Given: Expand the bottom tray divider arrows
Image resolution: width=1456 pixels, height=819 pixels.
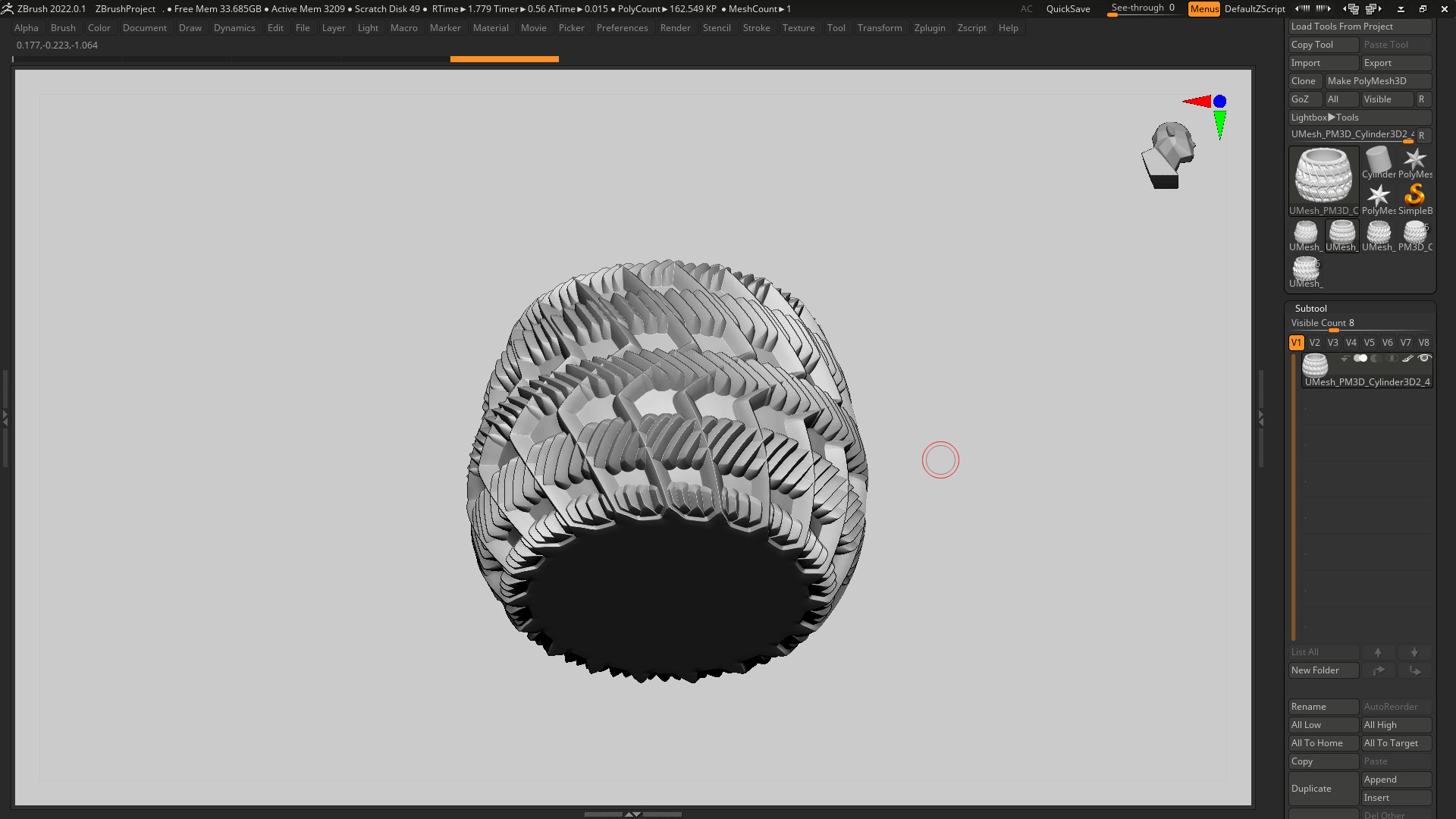Looking at the screenshot, I should pos(632,814).
